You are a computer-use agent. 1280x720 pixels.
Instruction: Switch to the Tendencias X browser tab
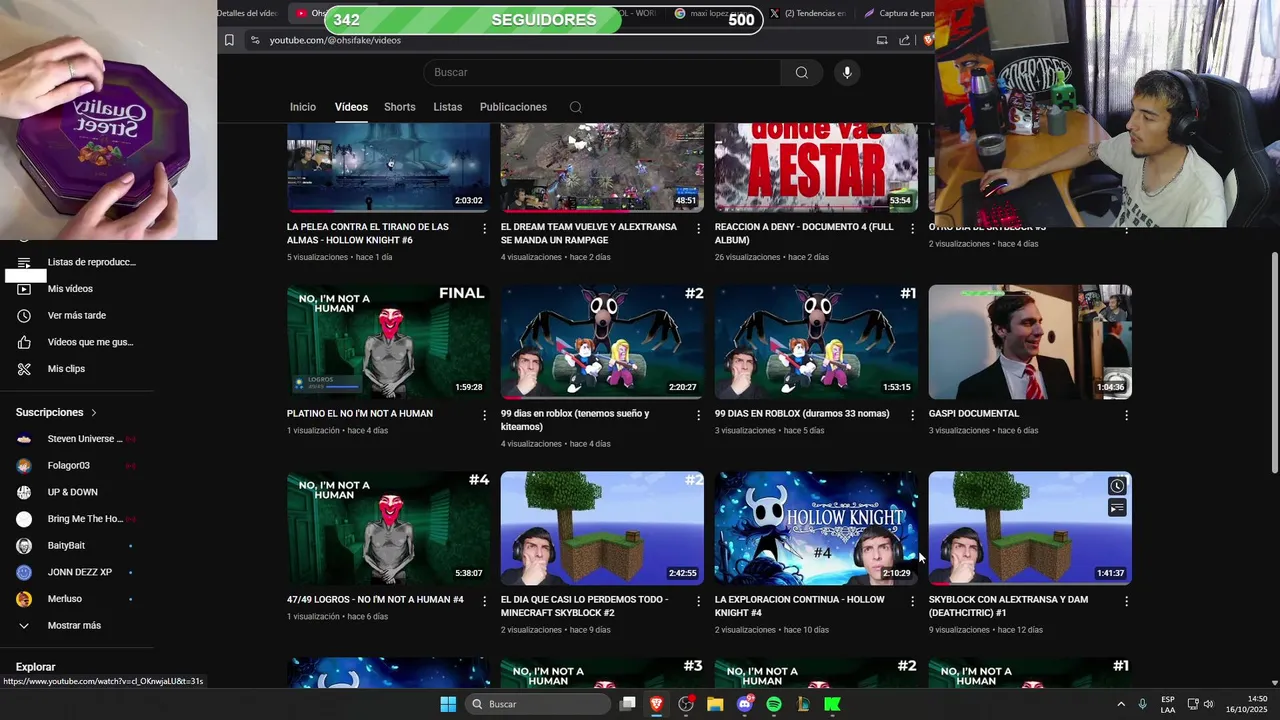point(808,13)
